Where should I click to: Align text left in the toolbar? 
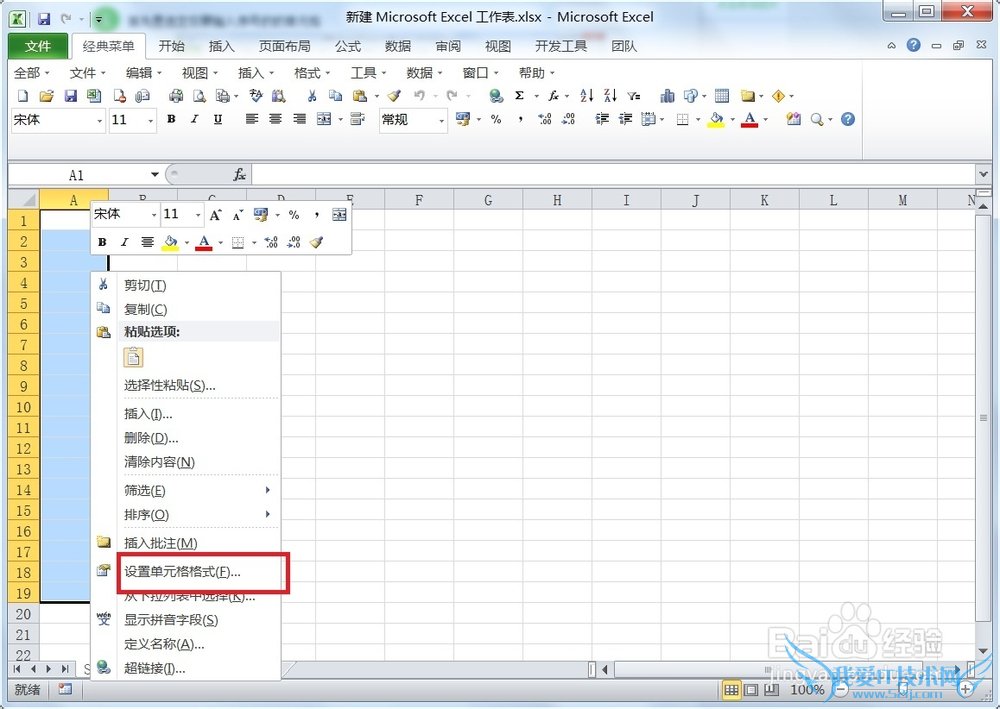tap(252, 119)
